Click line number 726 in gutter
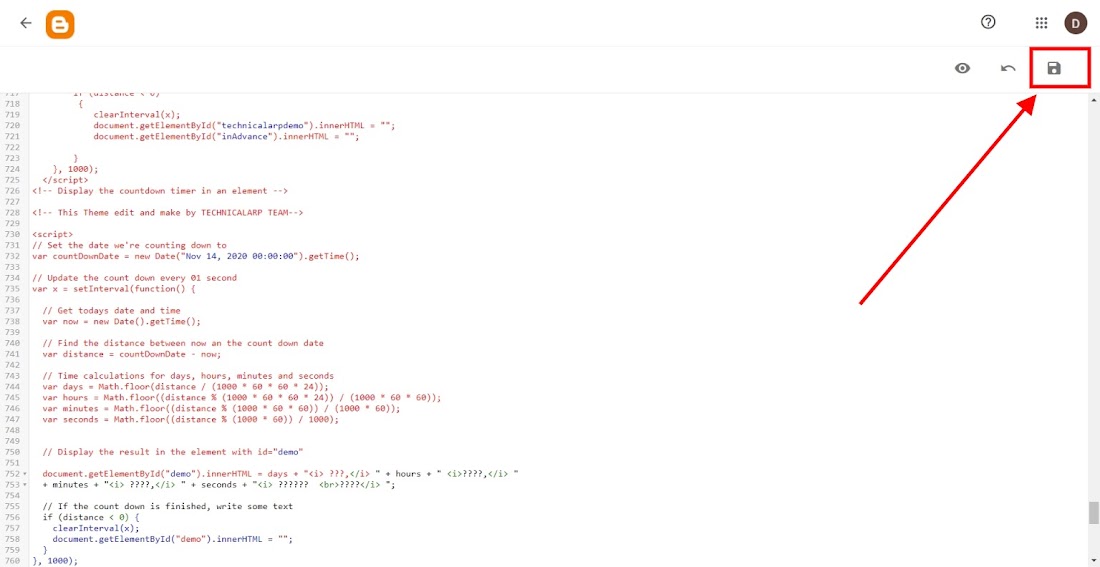Screen dimensions: 1100x567 coord(11,191)
